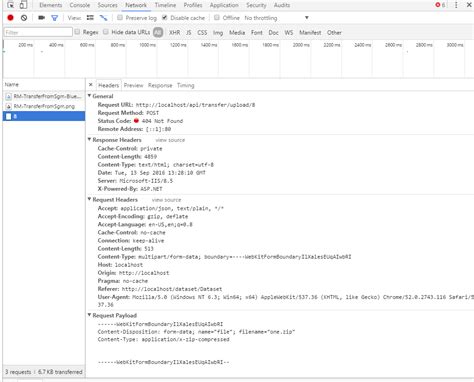Toggle the filter funnel icon
Image resolution: width=474 pixels, height=382 pixels.
(55, 18)
